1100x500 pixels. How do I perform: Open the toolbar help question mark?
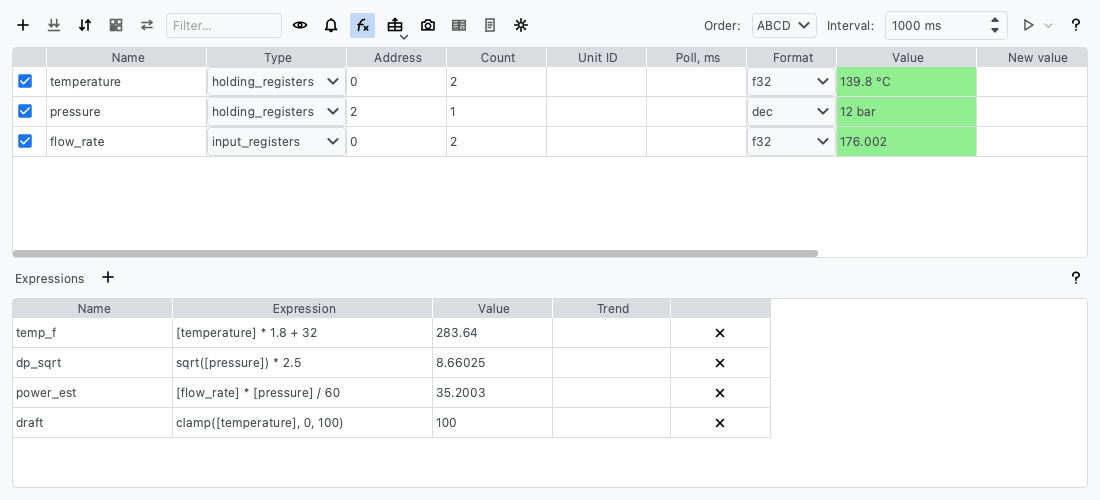(1075, 25)
